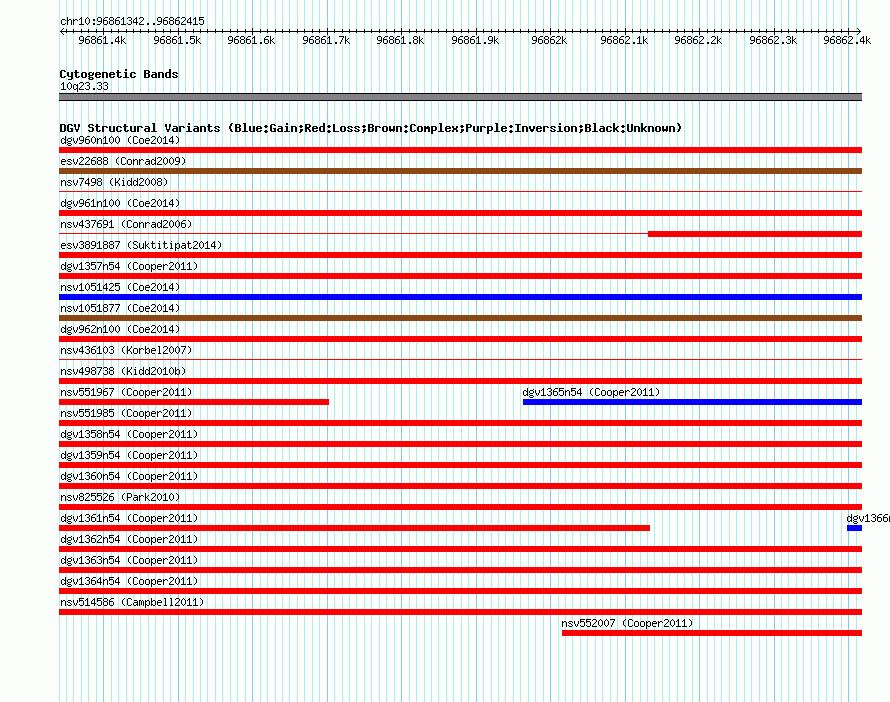
Task: Open the nsv7498 (Kidd2008) variant label
Action: tap(114, 182)
